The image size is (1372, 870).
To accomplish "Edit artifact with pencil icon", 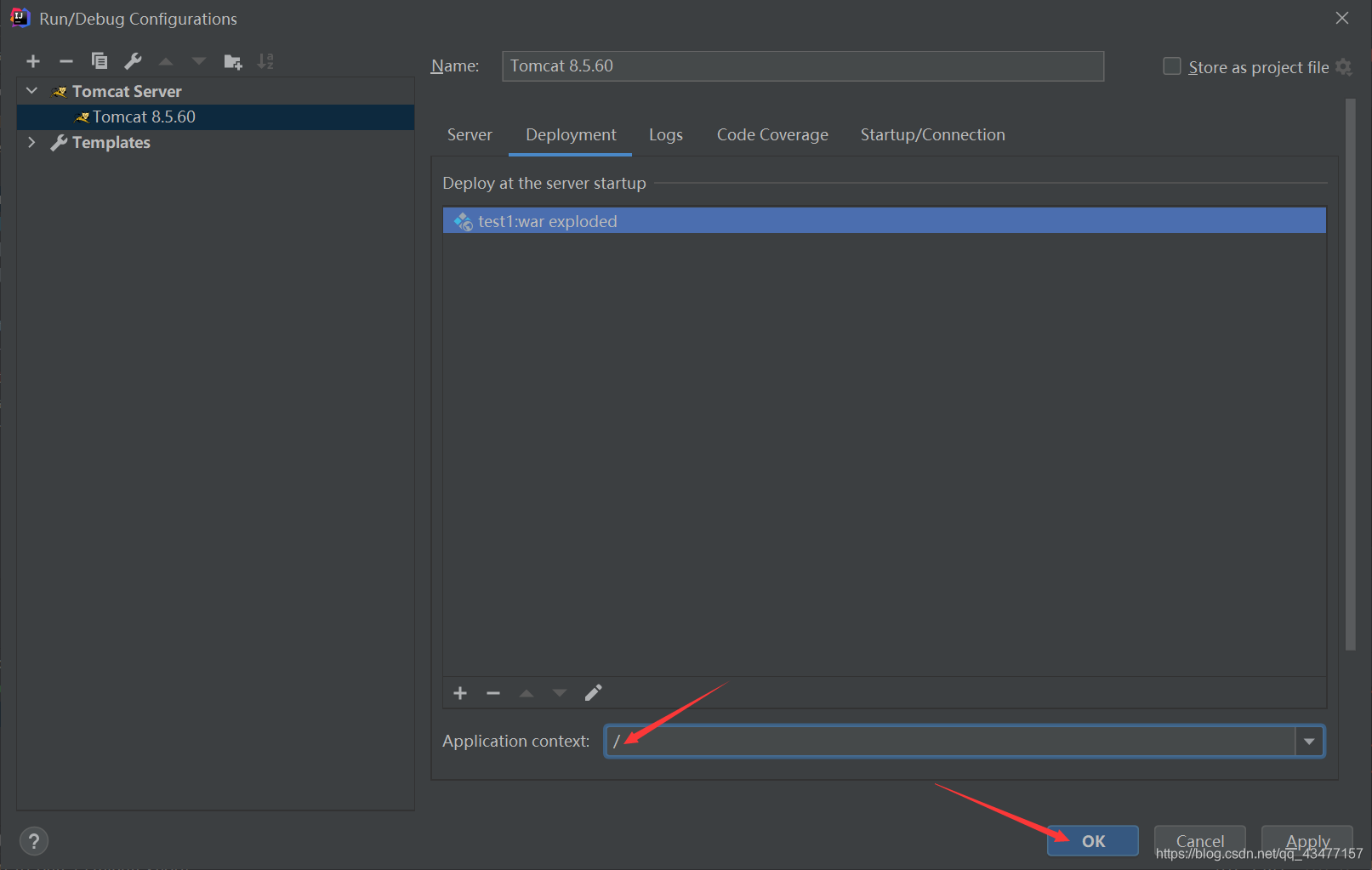I will 593,693.
